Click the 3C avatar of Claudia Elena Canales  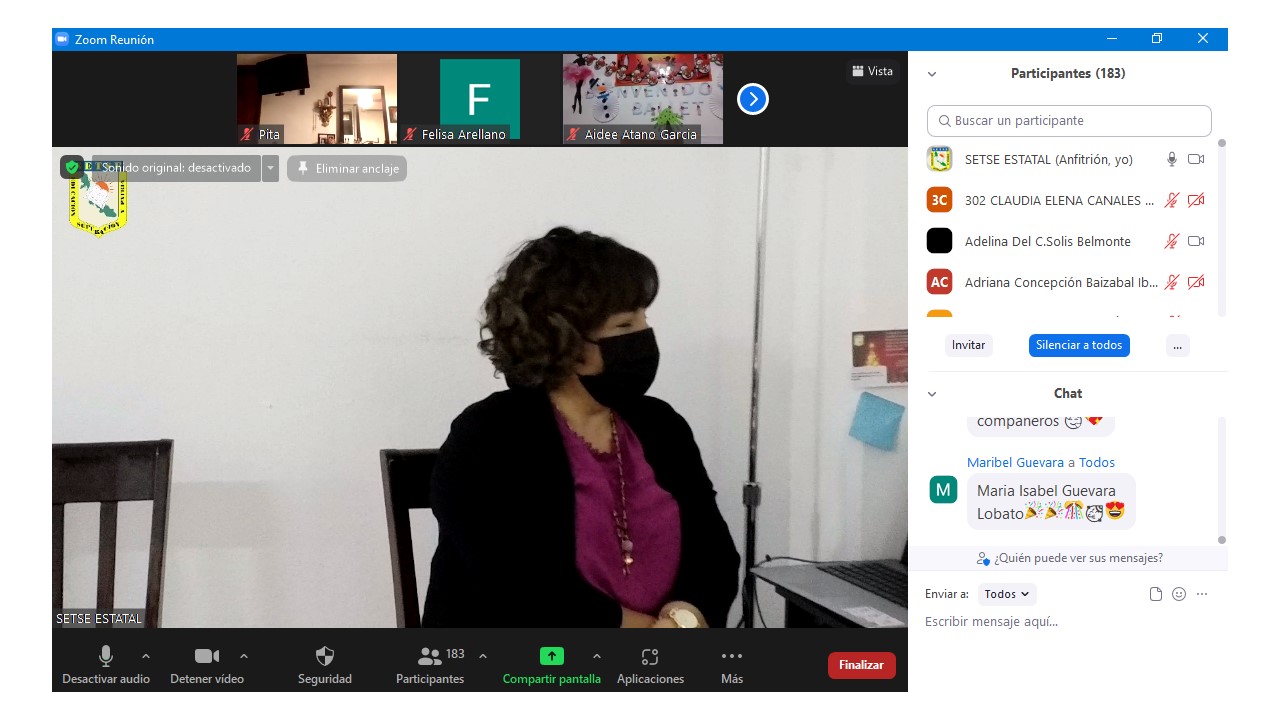tap(939, 200)
